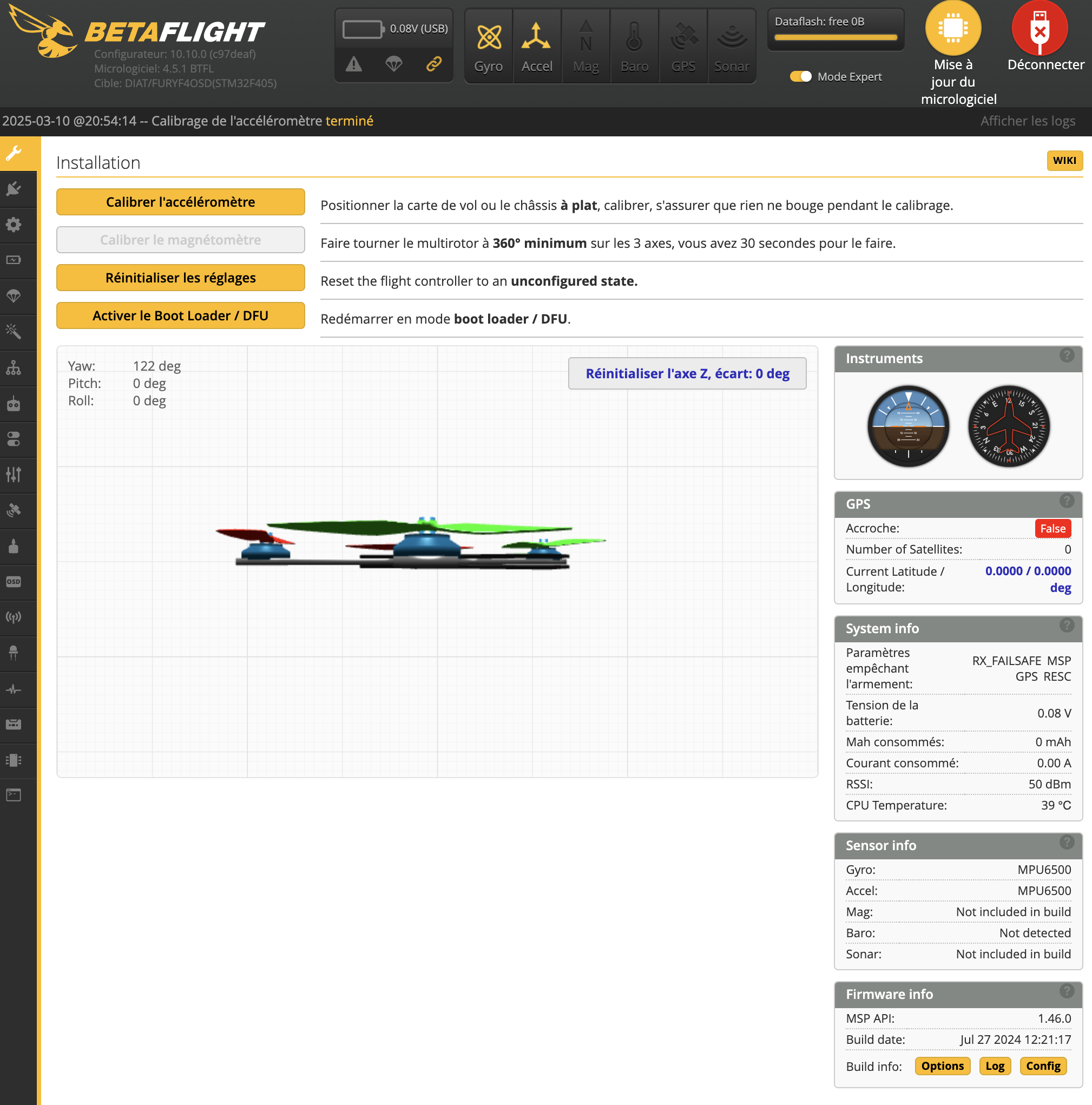Open the OSD sidebar tab
The image size is (1092, 1105).
(14, 582)
